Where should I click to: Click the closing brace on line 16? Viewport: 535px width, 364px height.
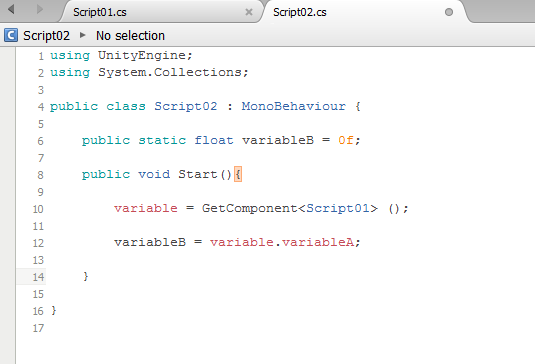[54, 310]
